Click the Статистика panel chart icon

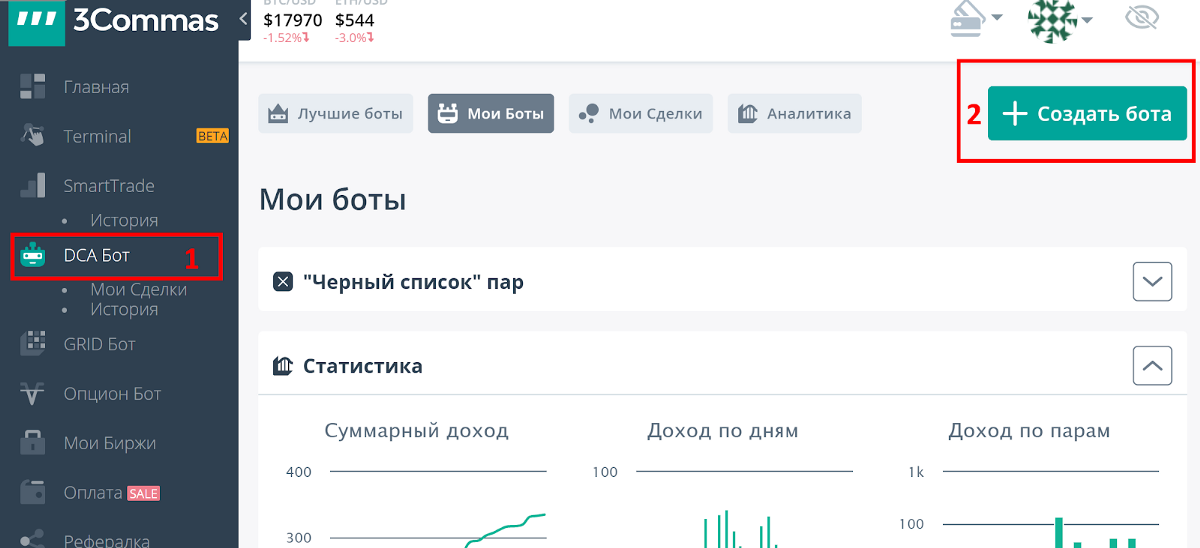[282, 366]
